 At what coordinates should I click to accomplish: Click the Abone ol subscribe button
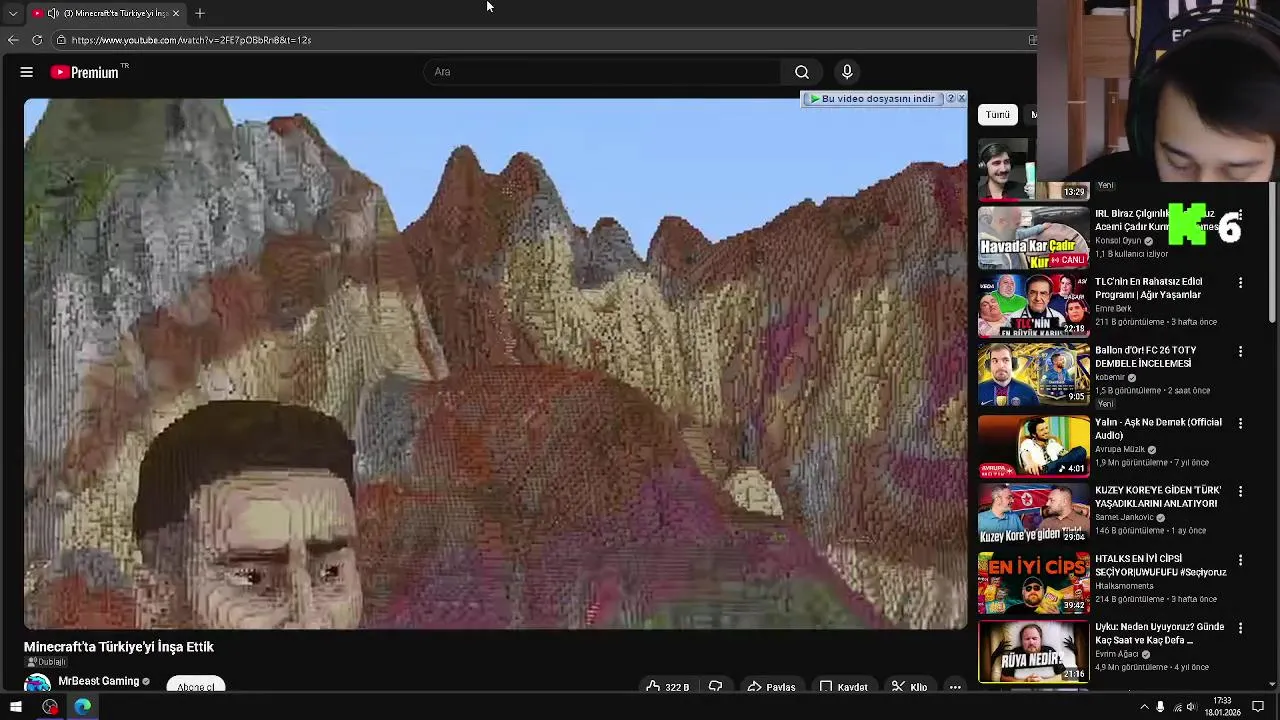(x=195, y=686)
